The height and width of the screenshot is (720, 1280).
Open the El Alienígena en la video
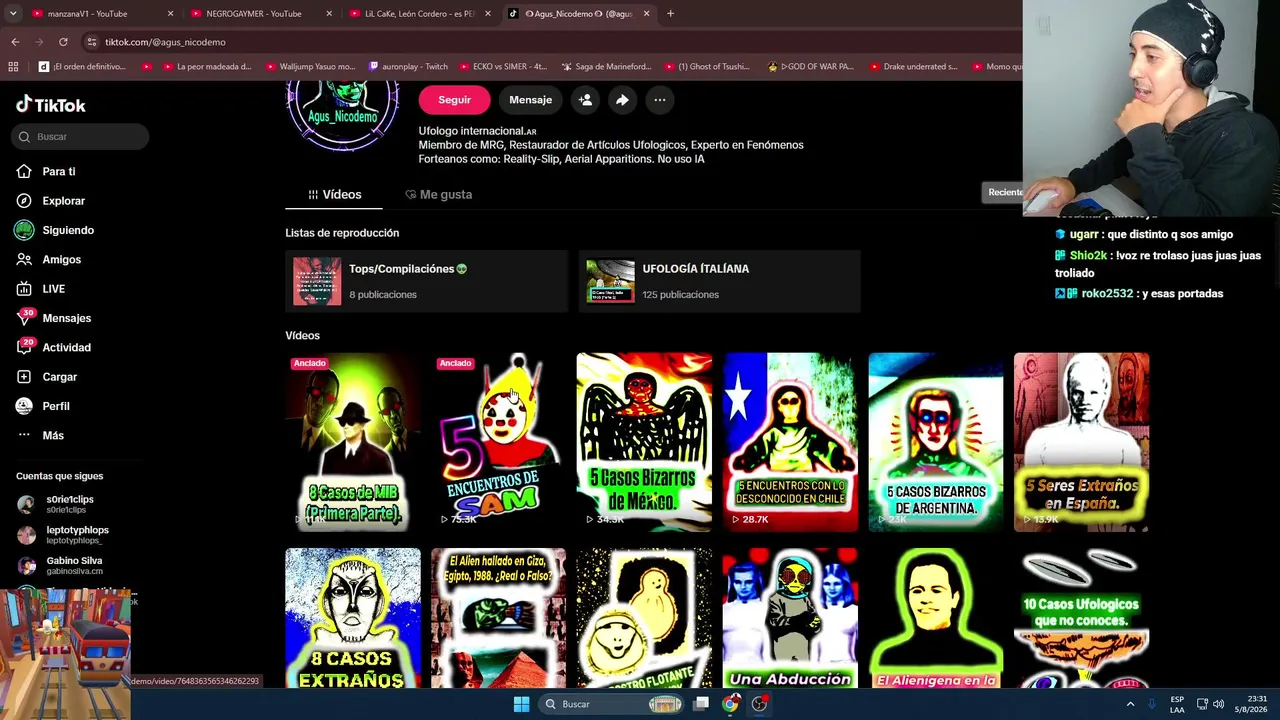936,618
